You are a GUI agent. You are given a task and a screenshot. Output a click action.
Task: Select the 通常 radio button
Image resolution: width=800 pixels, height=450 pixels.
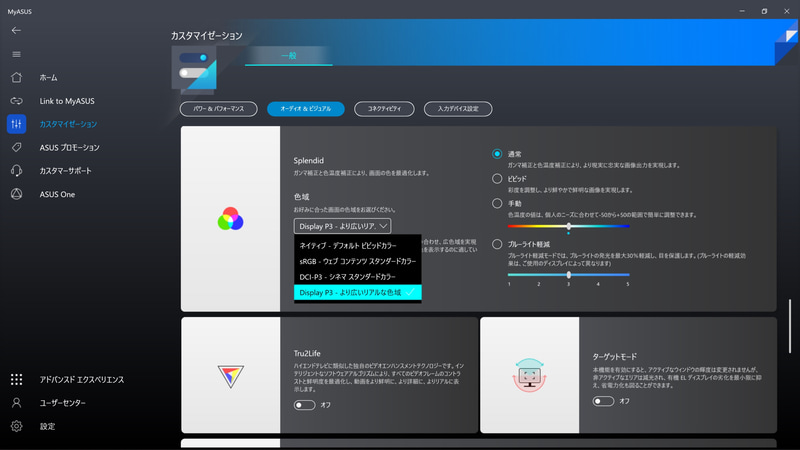[x=497, y=154]
